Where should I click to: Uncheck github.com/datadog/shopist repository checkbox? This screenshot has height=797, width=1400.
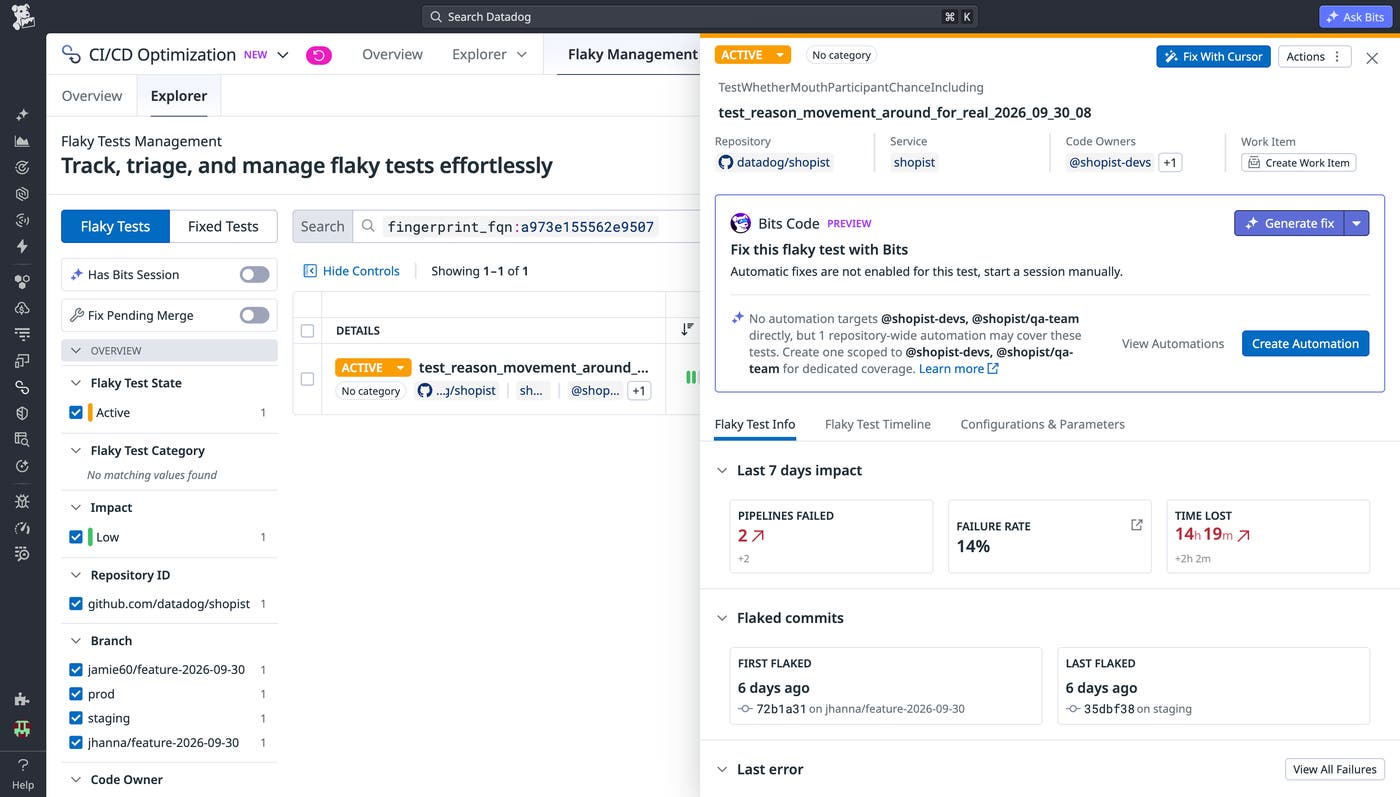pos(76,604)
